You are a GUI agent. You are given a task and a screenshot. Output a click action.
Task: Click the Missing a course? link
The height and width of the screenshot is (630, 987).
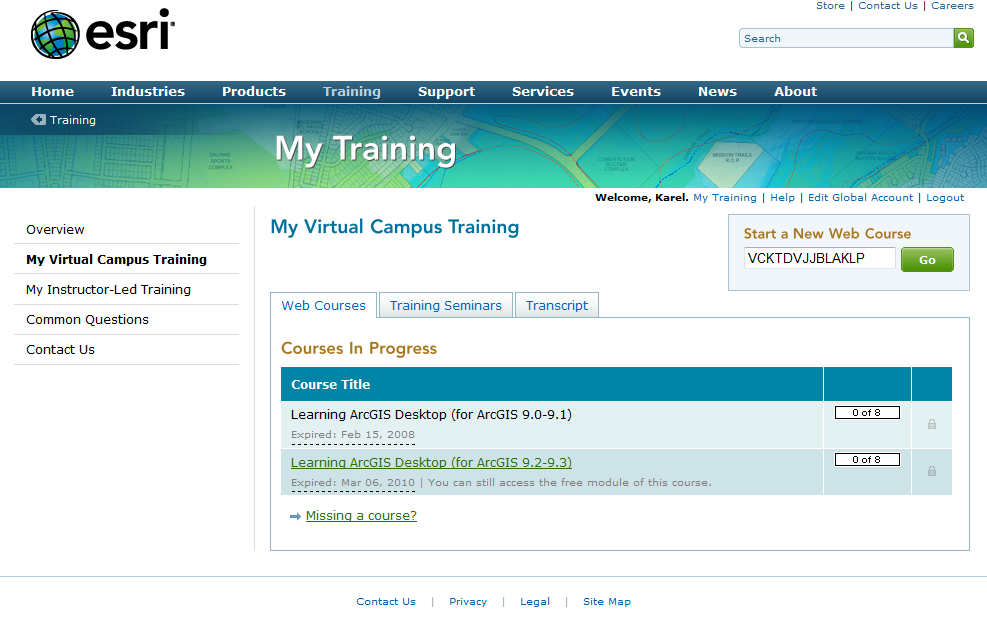coord(361,515)
